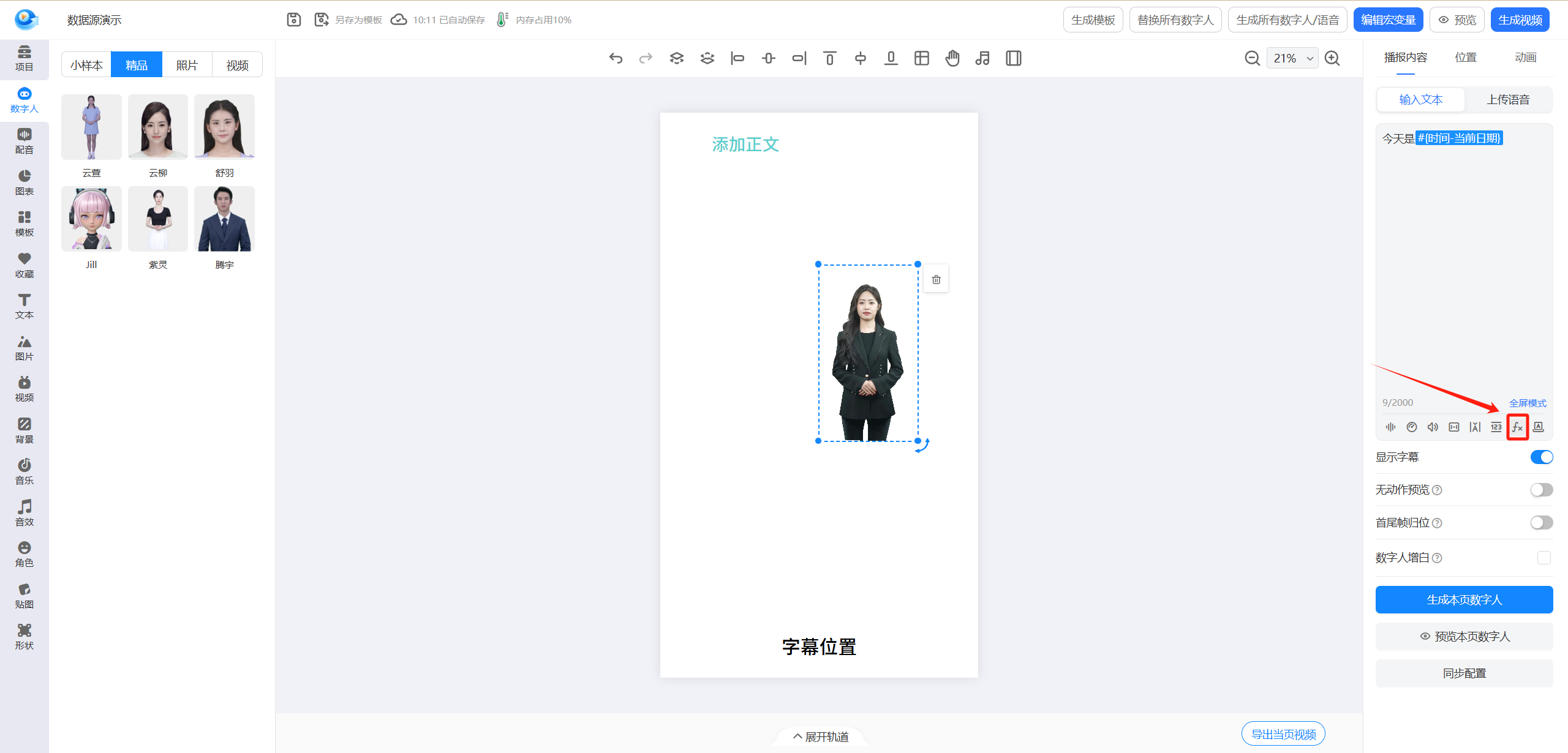Check the 数字人增白 checkbox
1568x753 pixels.
(x=1543, y=558)
